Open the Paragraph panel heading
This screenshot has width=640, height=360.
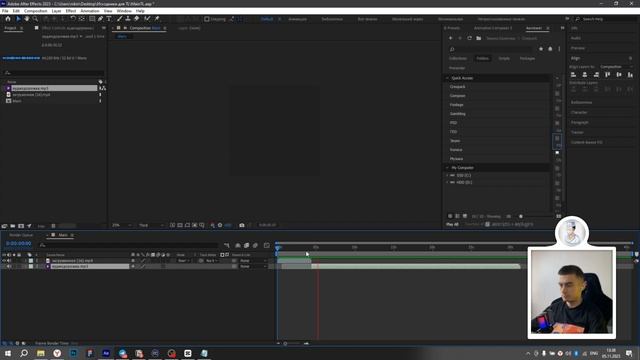(580, 122)
